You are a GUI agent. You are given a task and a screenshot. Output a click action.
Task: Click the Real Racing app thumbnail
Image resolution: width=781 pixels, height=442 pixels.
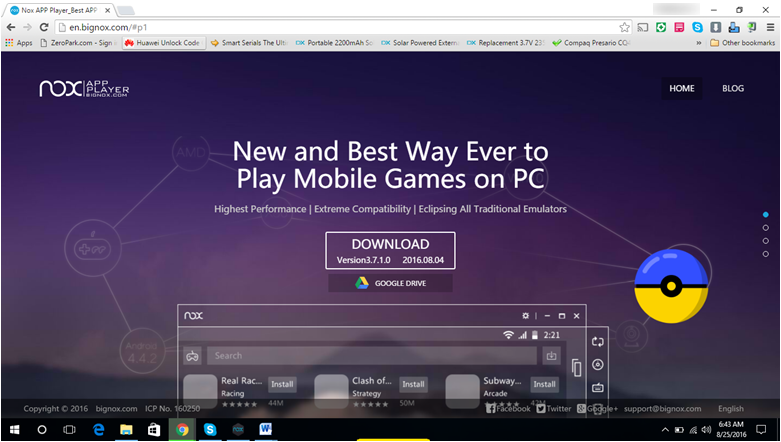(x=200, y=392)
